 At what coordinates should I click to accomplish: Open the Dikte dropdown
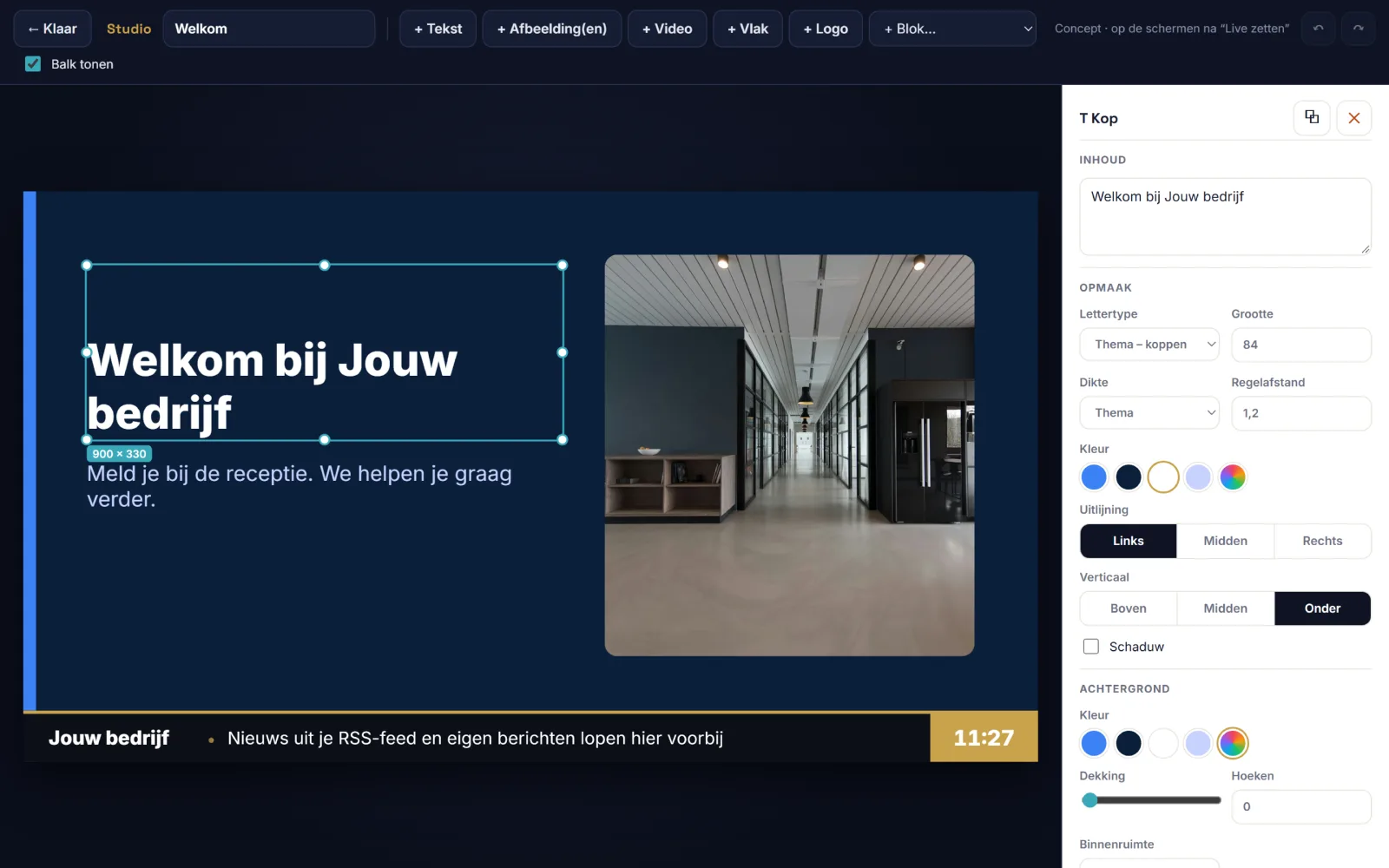(1149, 413)
